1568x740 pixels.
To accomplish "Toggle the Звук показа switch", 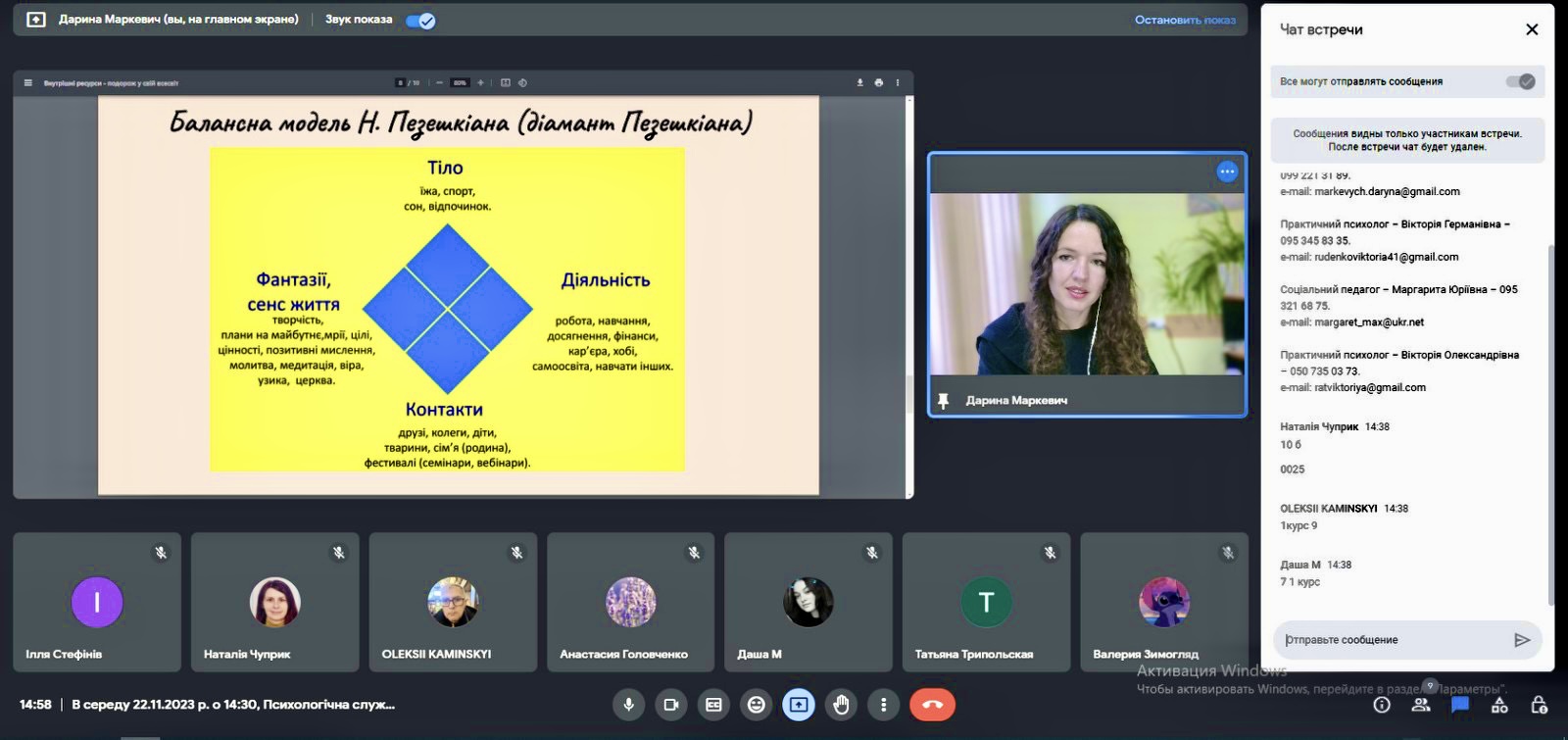I will point(421,21).
